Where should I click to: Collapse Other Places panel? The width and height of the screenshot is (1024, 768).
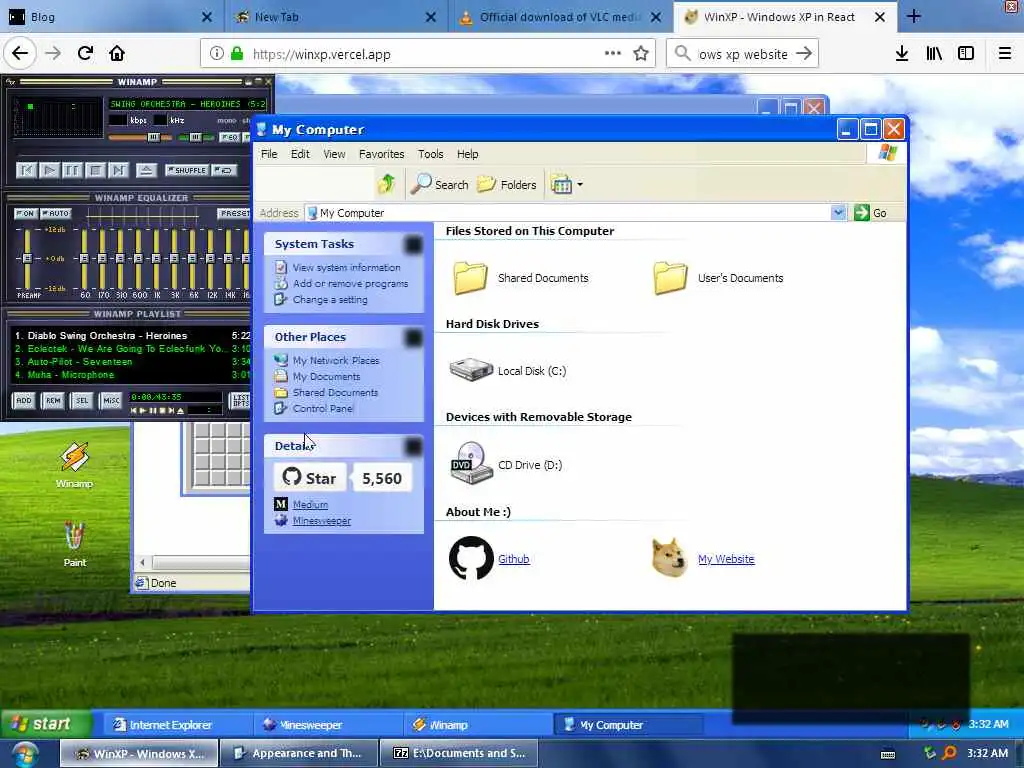(x=413, y=338)
